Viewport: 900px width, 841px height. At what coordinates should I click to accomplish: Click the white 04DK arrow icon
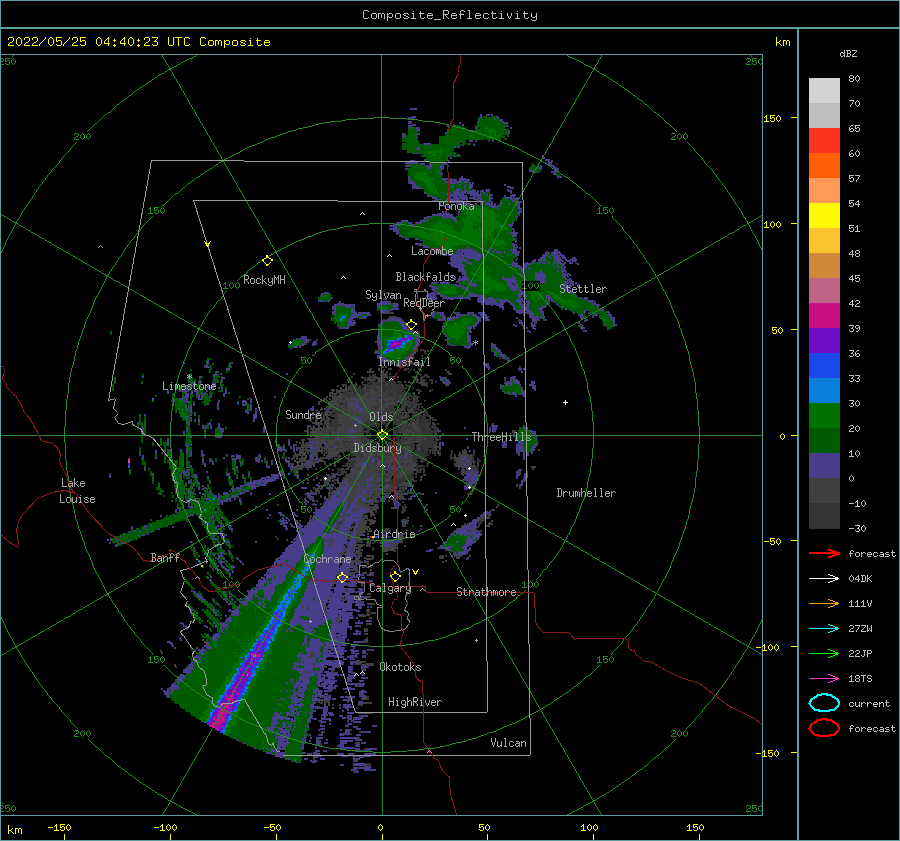824,579
